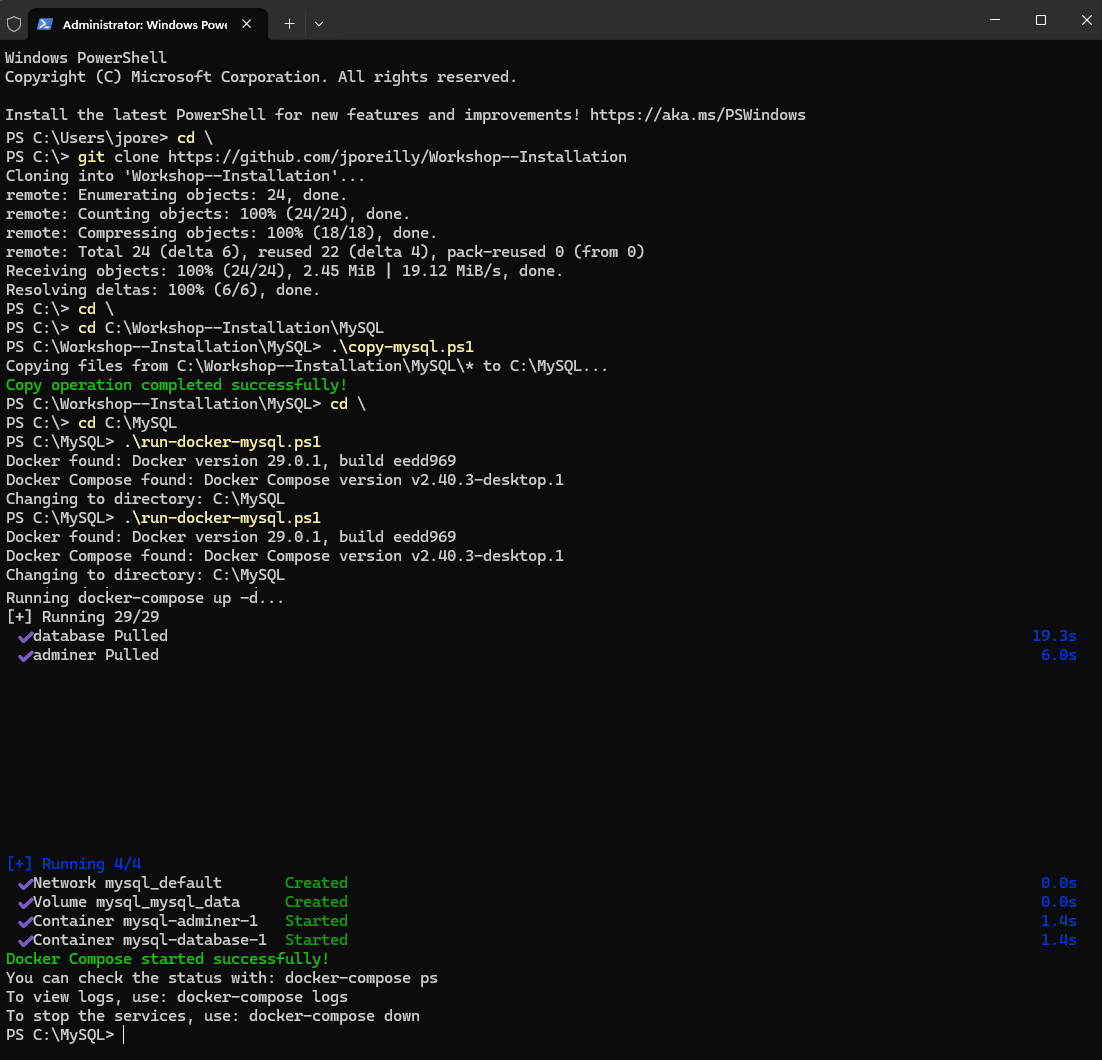Select the Administrator: Windows PowerShell tab
The width and height of the screenshot is (1102, 1060).
pyautogui.click(x=144, y=23)
